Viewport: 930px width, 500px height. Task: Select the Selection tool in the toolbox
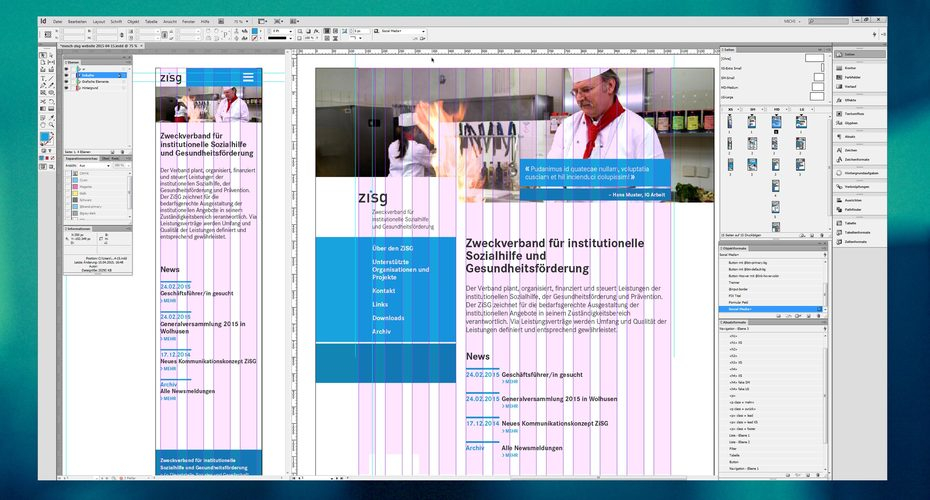point(43,56)
